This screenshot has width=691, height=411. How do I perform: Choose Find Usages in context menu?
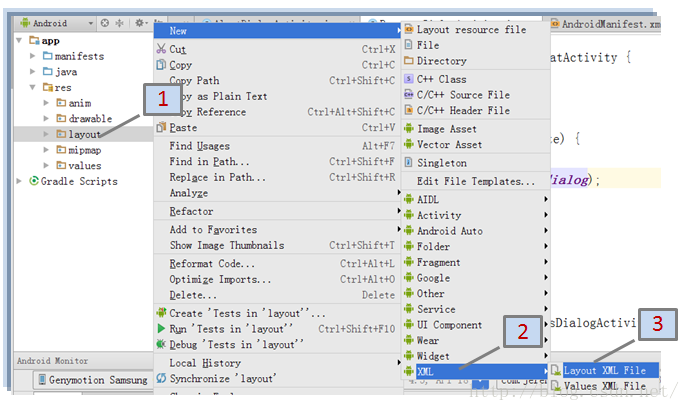[x=200, y=146]
